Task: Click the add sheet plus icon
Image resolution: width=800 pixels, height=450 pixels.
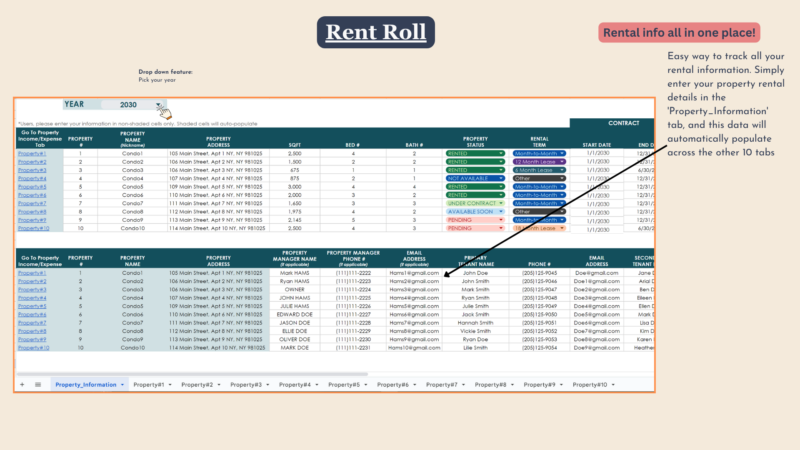Action: pos(22,385)
